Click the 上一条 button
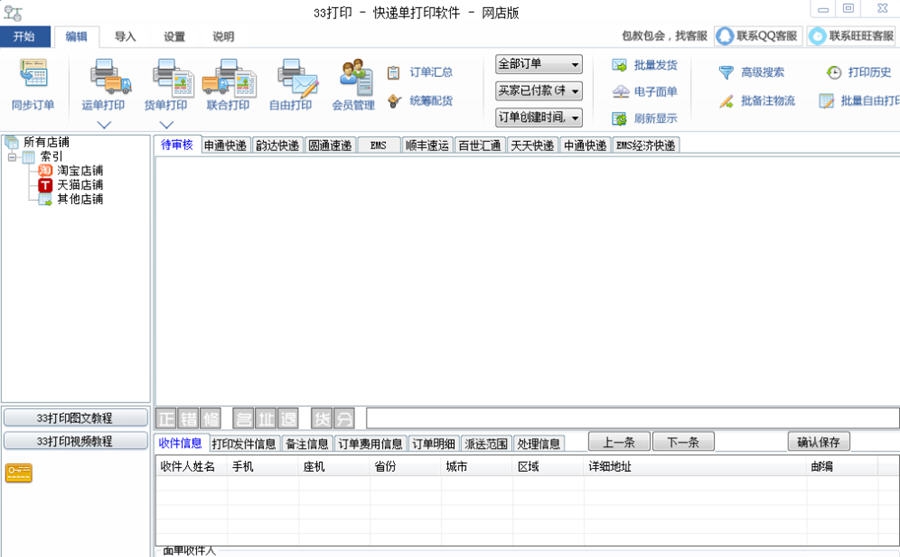This screenshot has height=557, width=900. coord(619,442)
